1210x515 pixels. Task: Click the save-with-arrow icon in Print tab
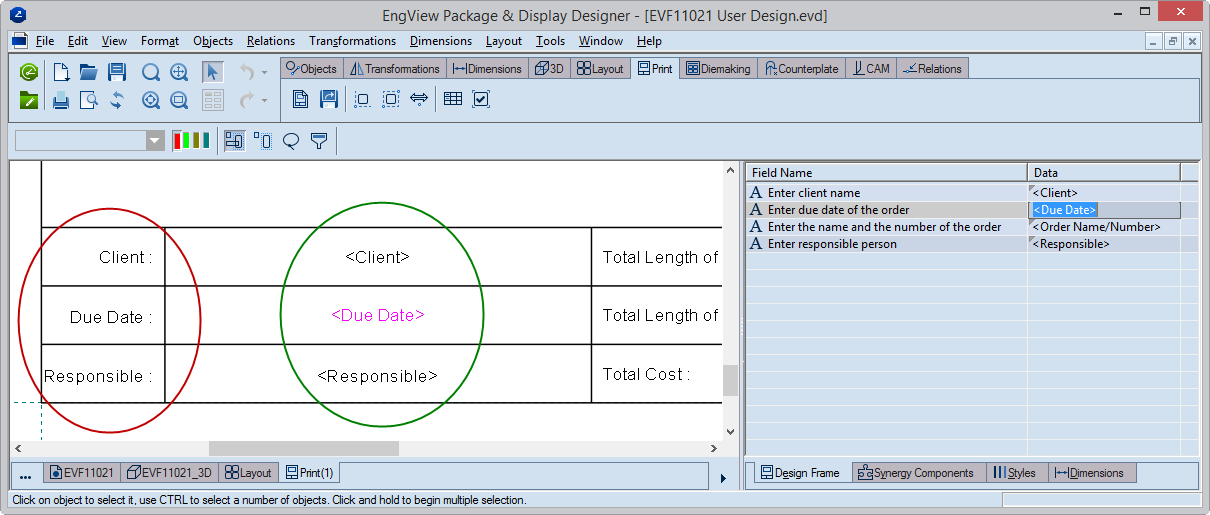pos(328,99)
